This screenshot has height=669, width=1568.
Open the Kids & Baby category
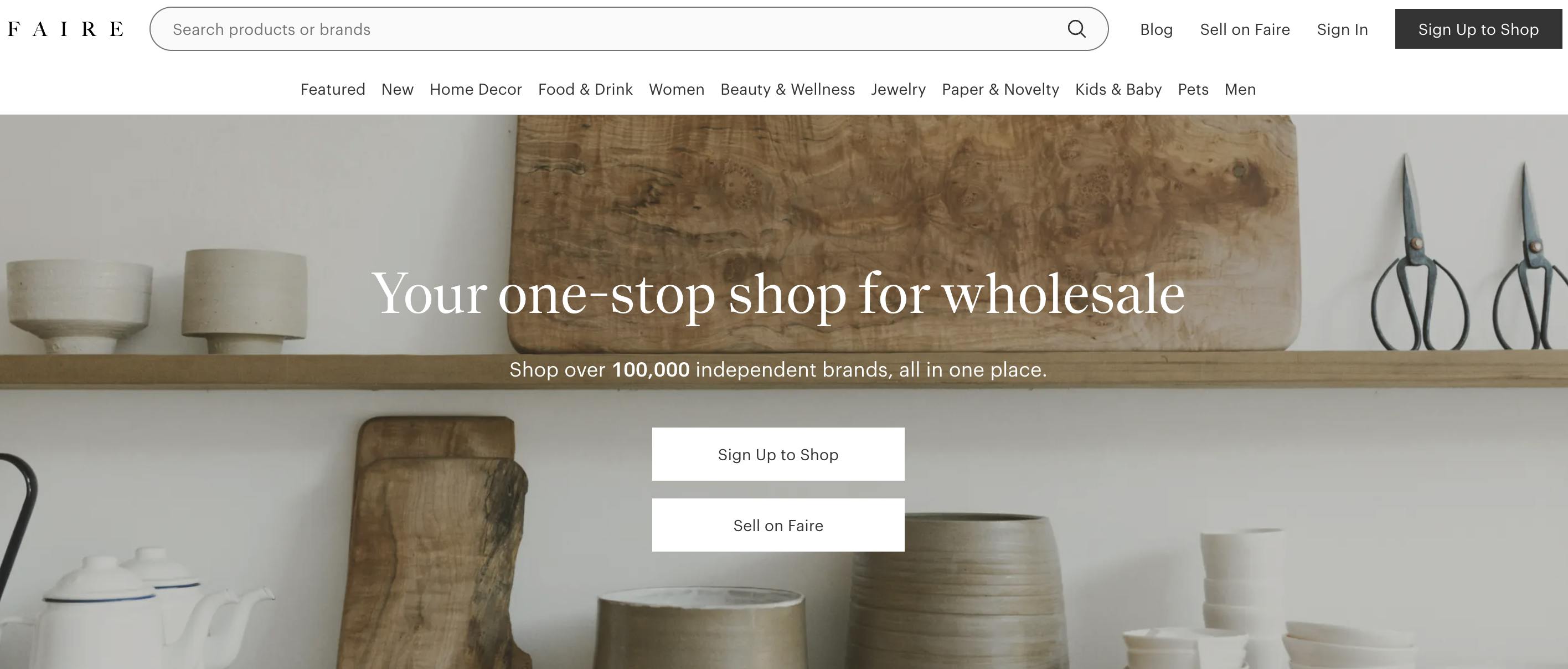pos(1118,90)
